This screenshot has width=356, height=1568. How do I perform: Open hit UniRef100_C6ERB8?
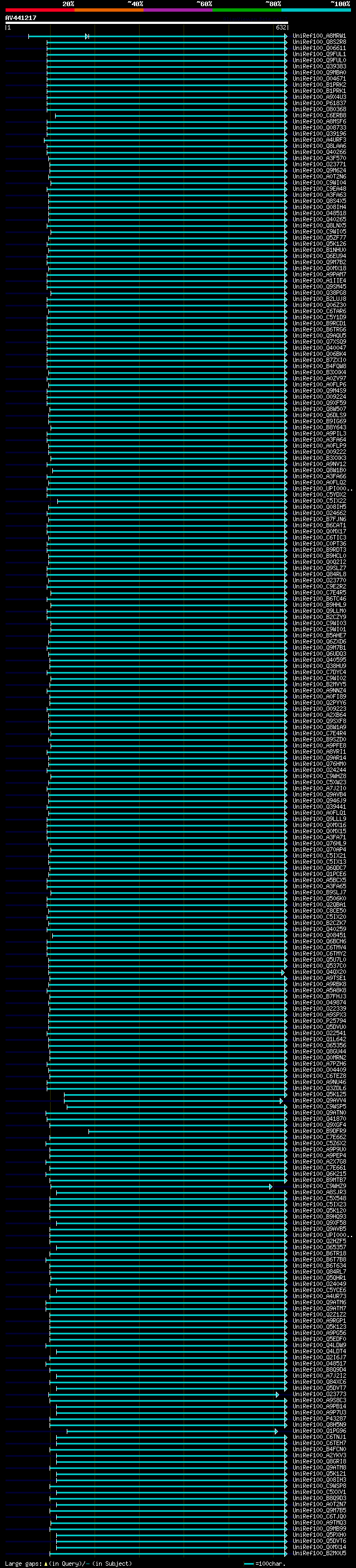[319, 116]
